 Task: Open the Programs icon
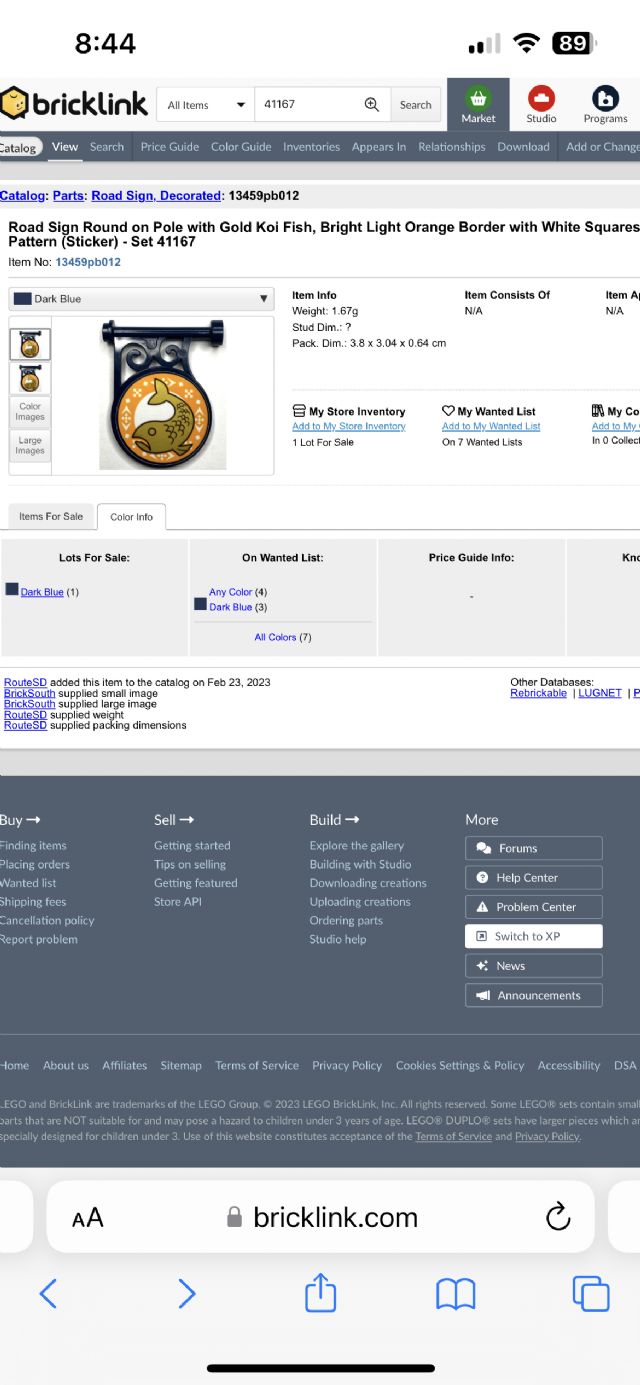tap(605, 104)
